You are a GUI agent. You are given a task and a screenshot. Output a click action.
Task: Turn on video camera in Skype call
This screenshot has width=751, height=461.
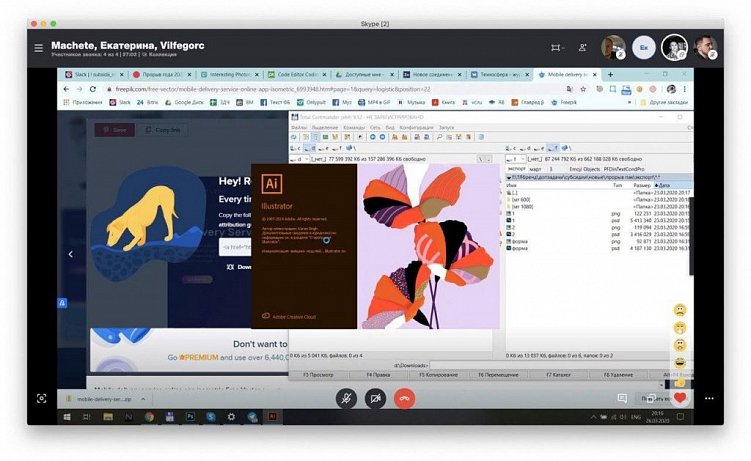pyautogui.click(x=375, y=398)
